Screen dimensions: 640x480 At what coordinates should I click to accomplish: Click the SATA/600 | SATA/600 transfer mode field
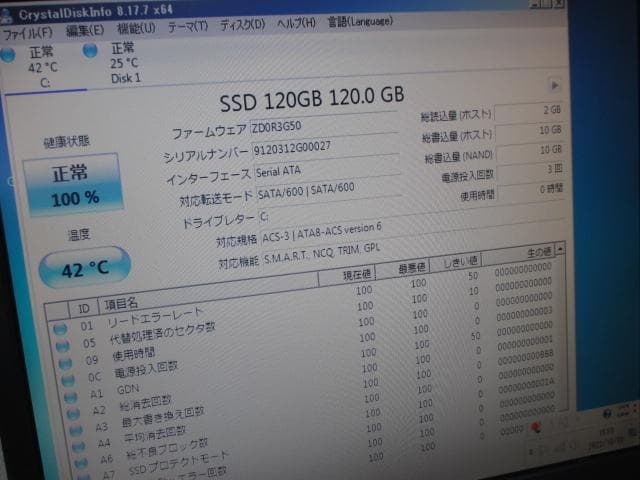(x=329, y=189)
